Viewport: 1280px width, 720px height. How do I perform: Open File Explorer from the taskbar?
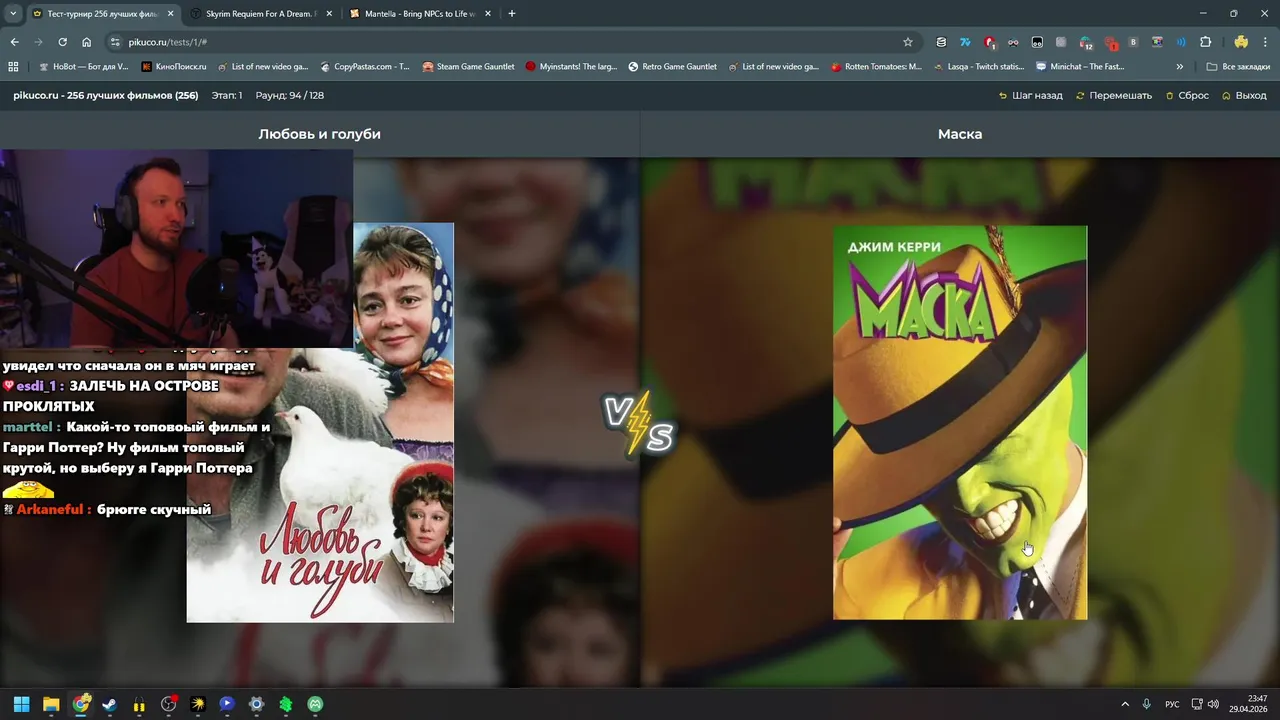click(x=51, y=704)
